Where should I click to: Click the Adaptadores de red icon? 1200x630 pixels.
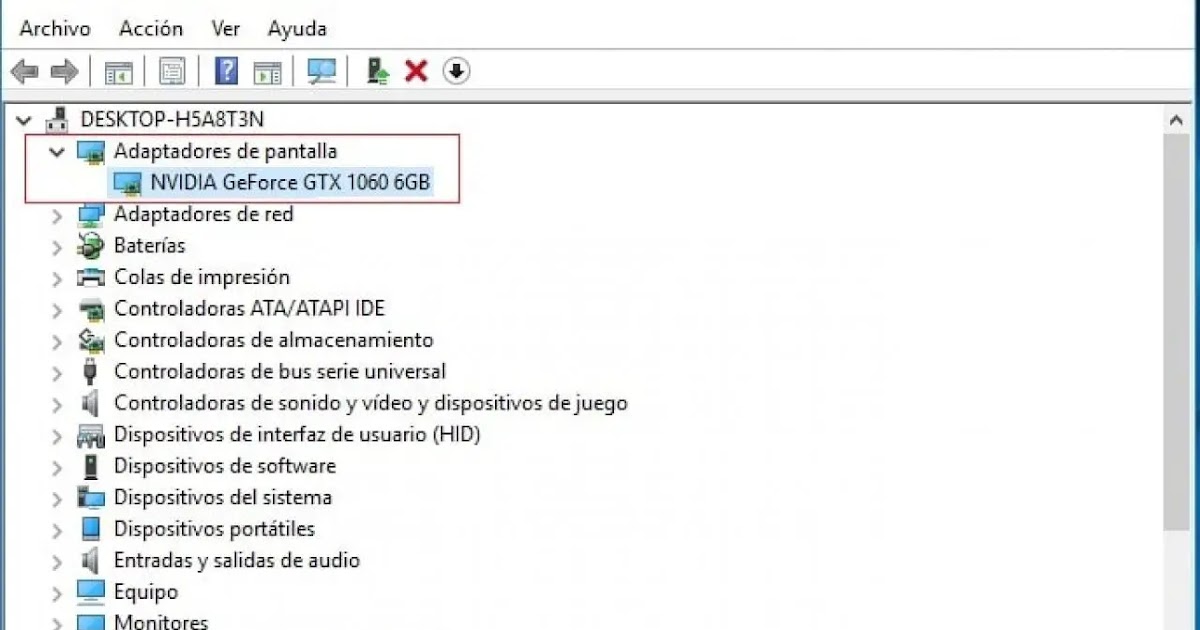point(91,214)
